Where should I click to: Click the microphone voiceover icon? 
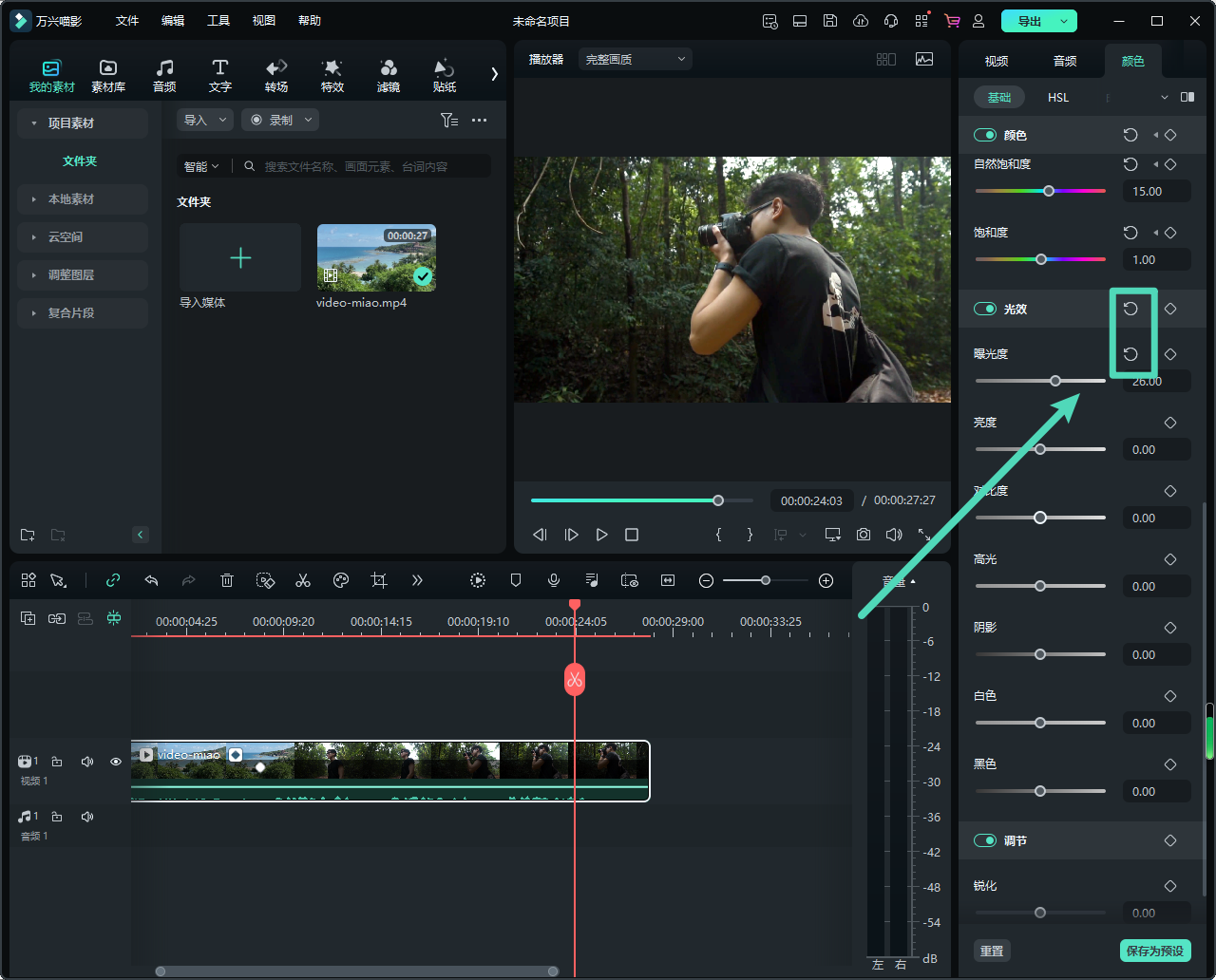tap(554, 580)
